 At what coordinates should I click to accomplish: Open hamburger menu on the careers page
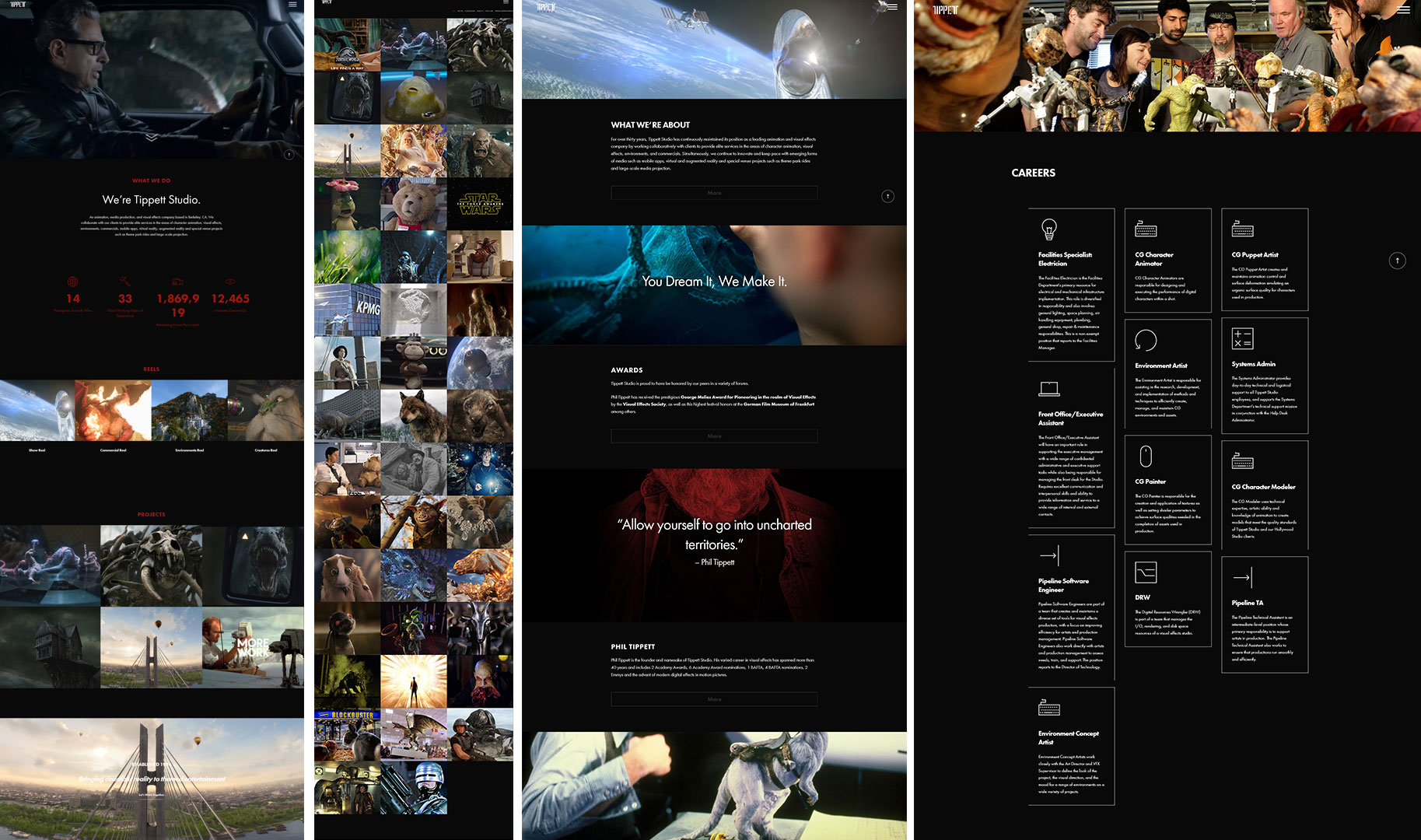coord(1402,9)
